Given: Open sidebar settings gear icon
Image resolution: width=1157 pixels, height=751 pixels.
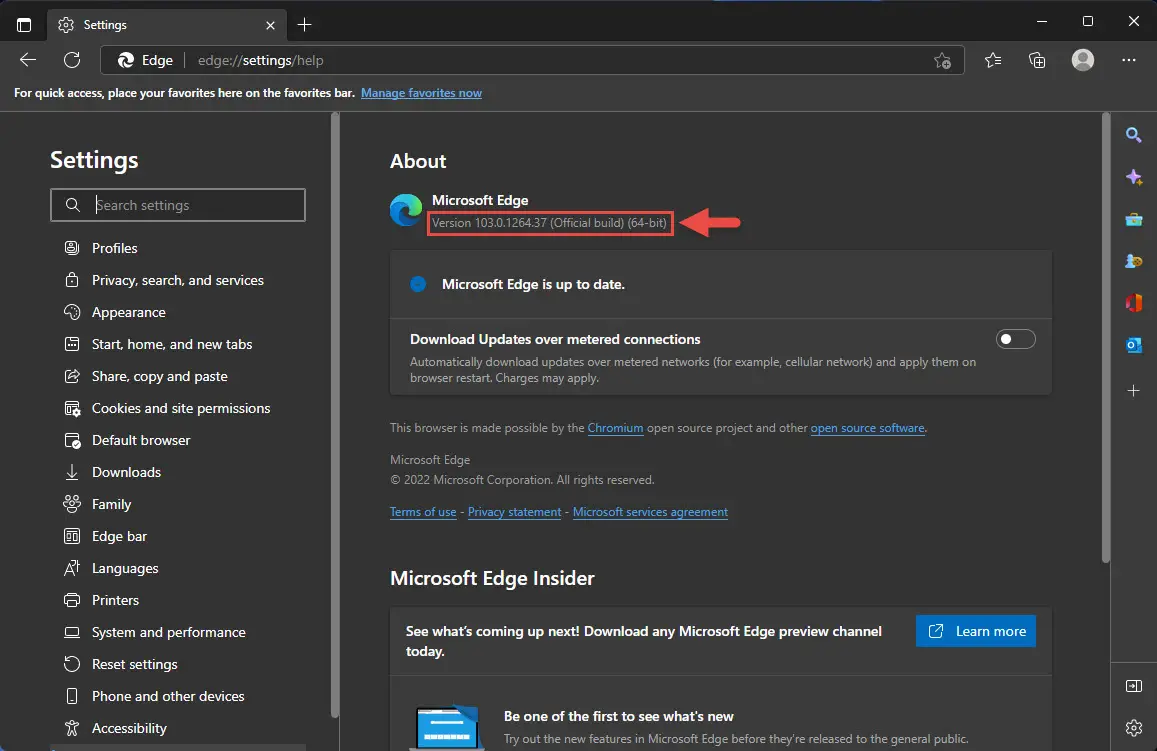Looking at the screenshot, I should [1134, 728].
